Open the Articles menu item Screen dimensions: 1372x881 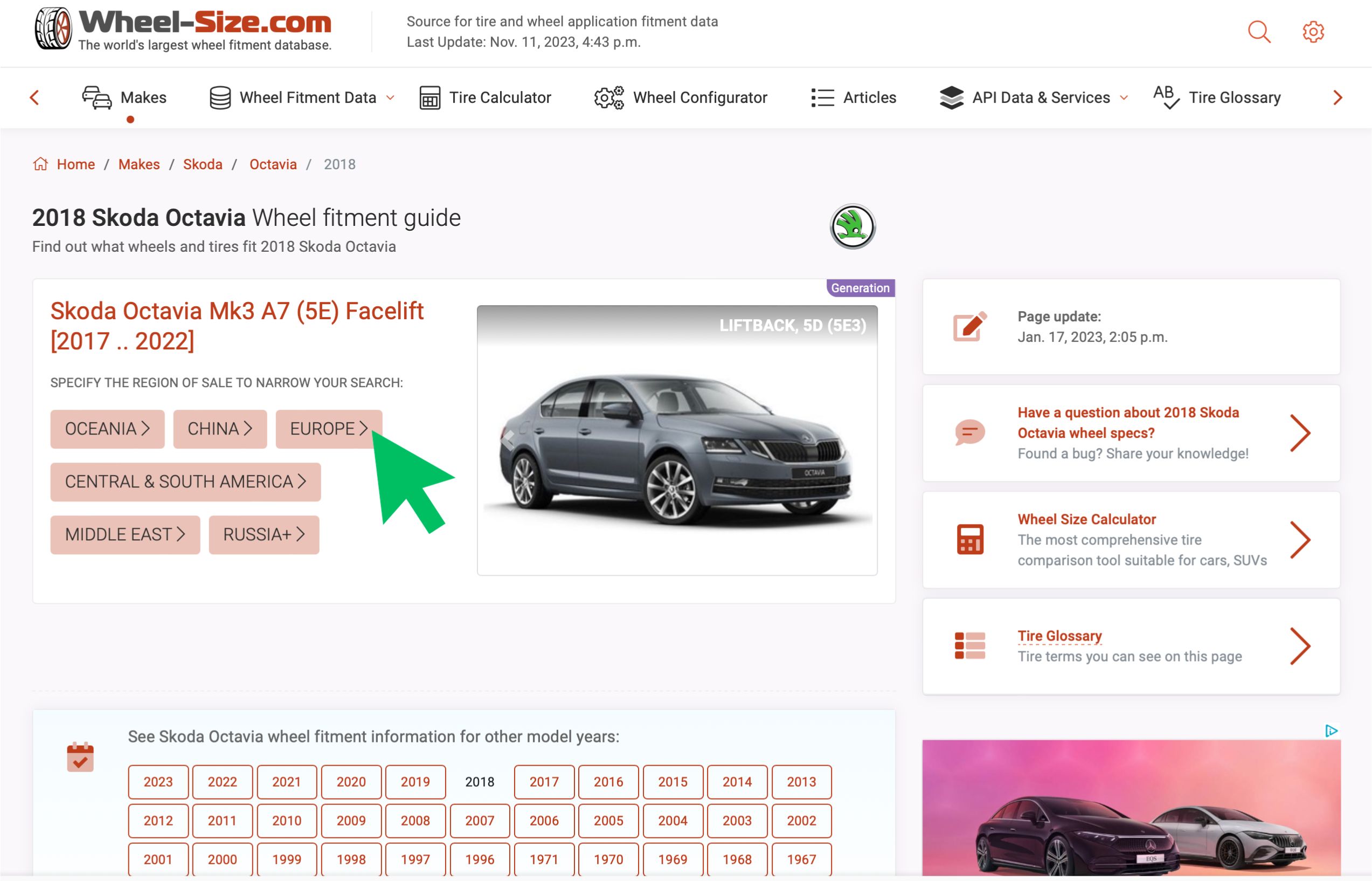tap(870, 98)
